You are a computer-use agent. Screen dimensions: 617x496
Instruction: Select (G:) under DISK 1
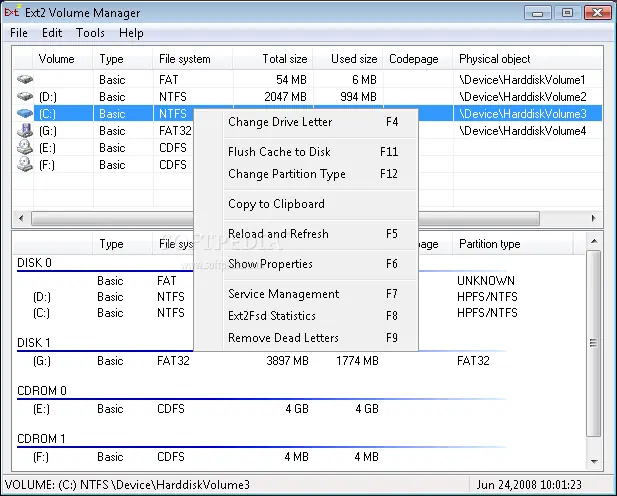tap(42, 361)
